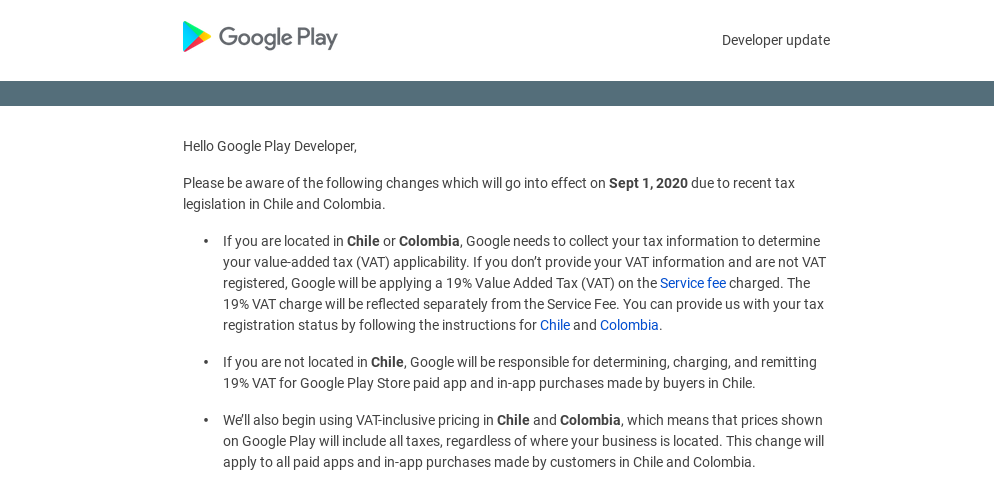This screenshot has height=484, width=994.
Task: Click bold Chile in third bullet
Action: click(x=513, y=420)
